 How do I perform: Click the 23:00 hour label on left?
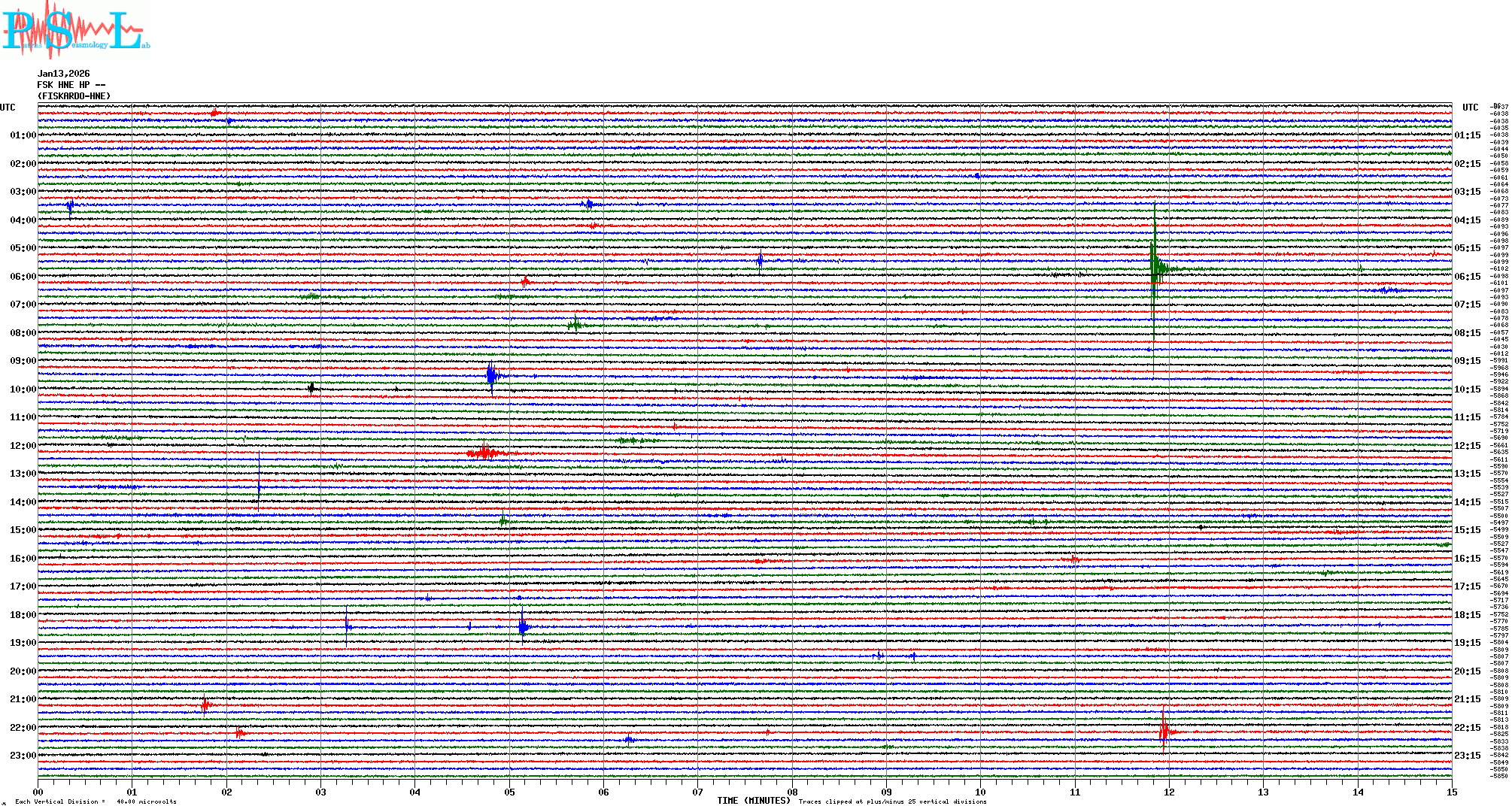point(23,756)
